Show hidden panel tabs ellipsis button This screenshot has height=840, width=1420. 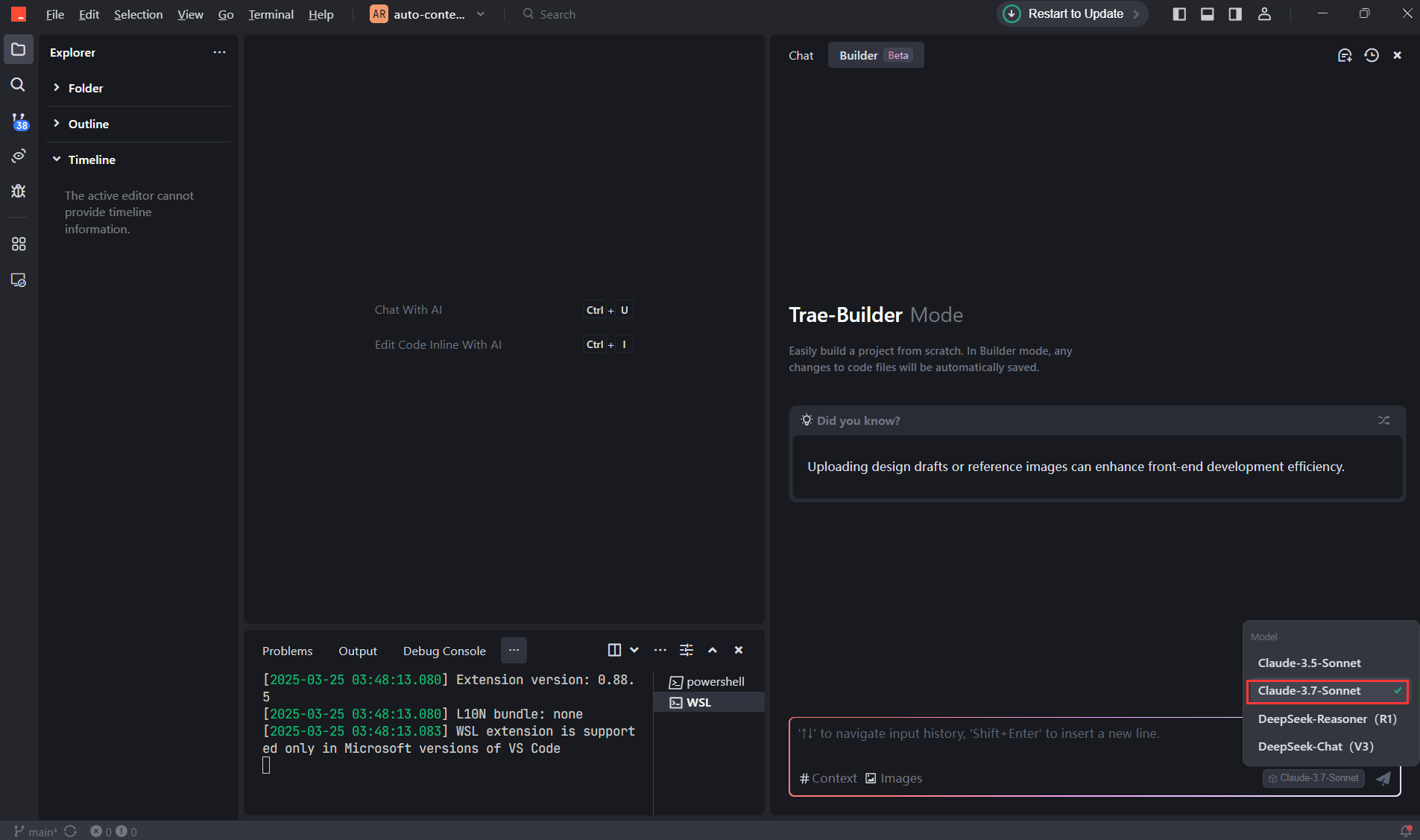[x=514, y=650]
